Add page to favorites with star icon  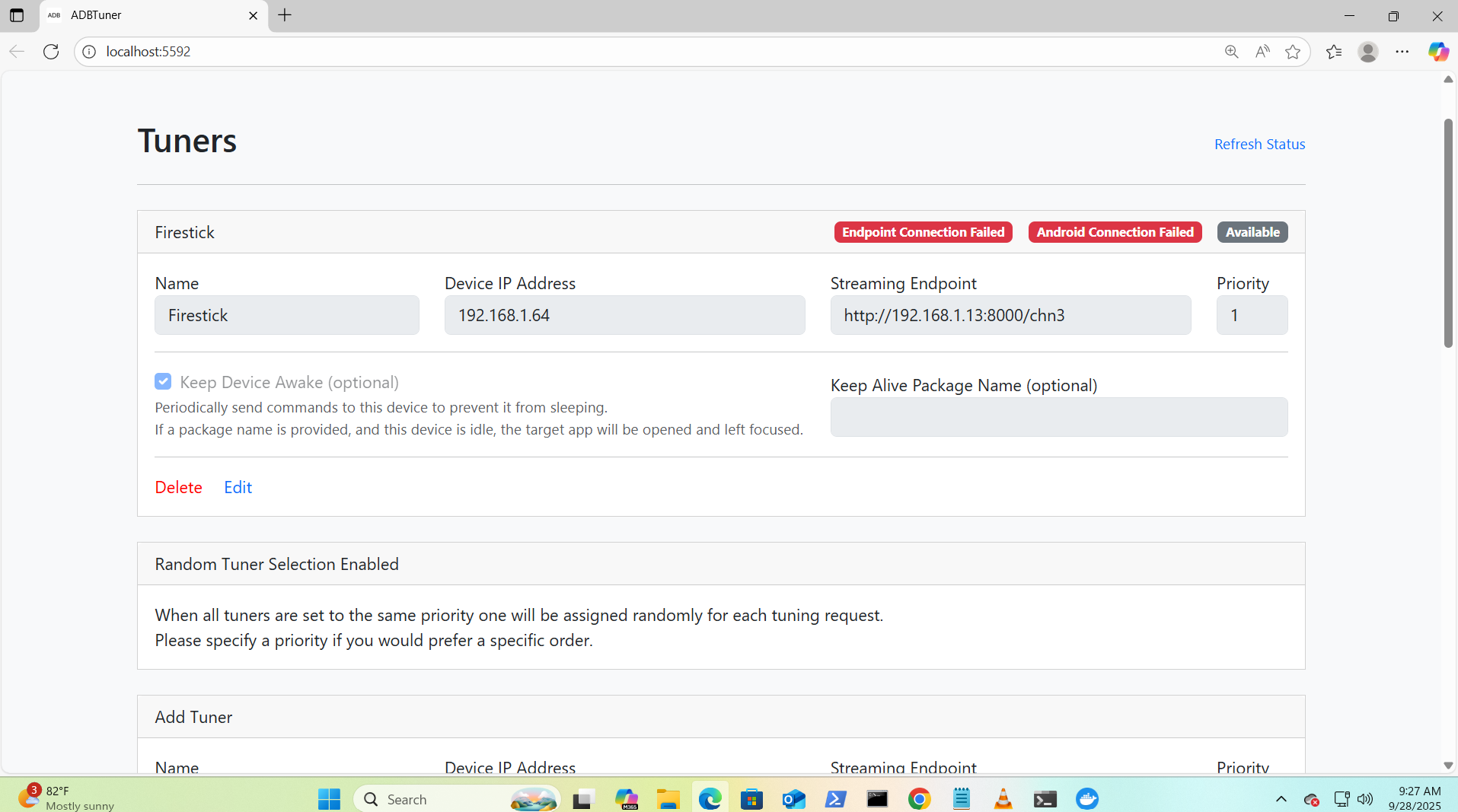coord(1293,52)
